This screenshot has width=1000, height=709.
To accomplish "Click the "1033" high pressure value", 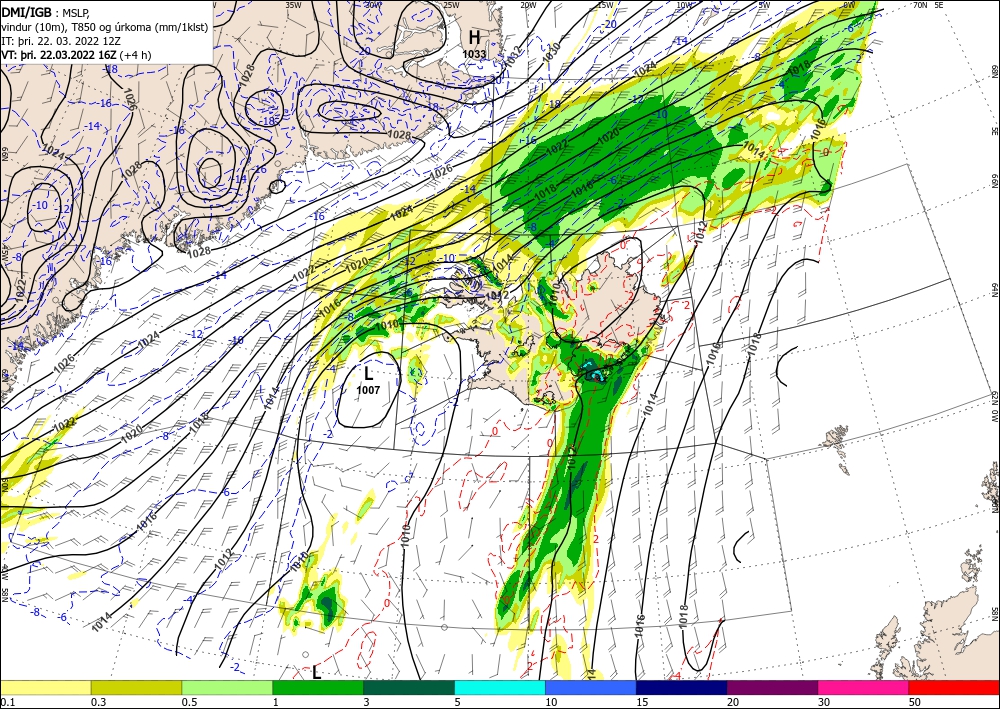I will (x=474, y=54).
